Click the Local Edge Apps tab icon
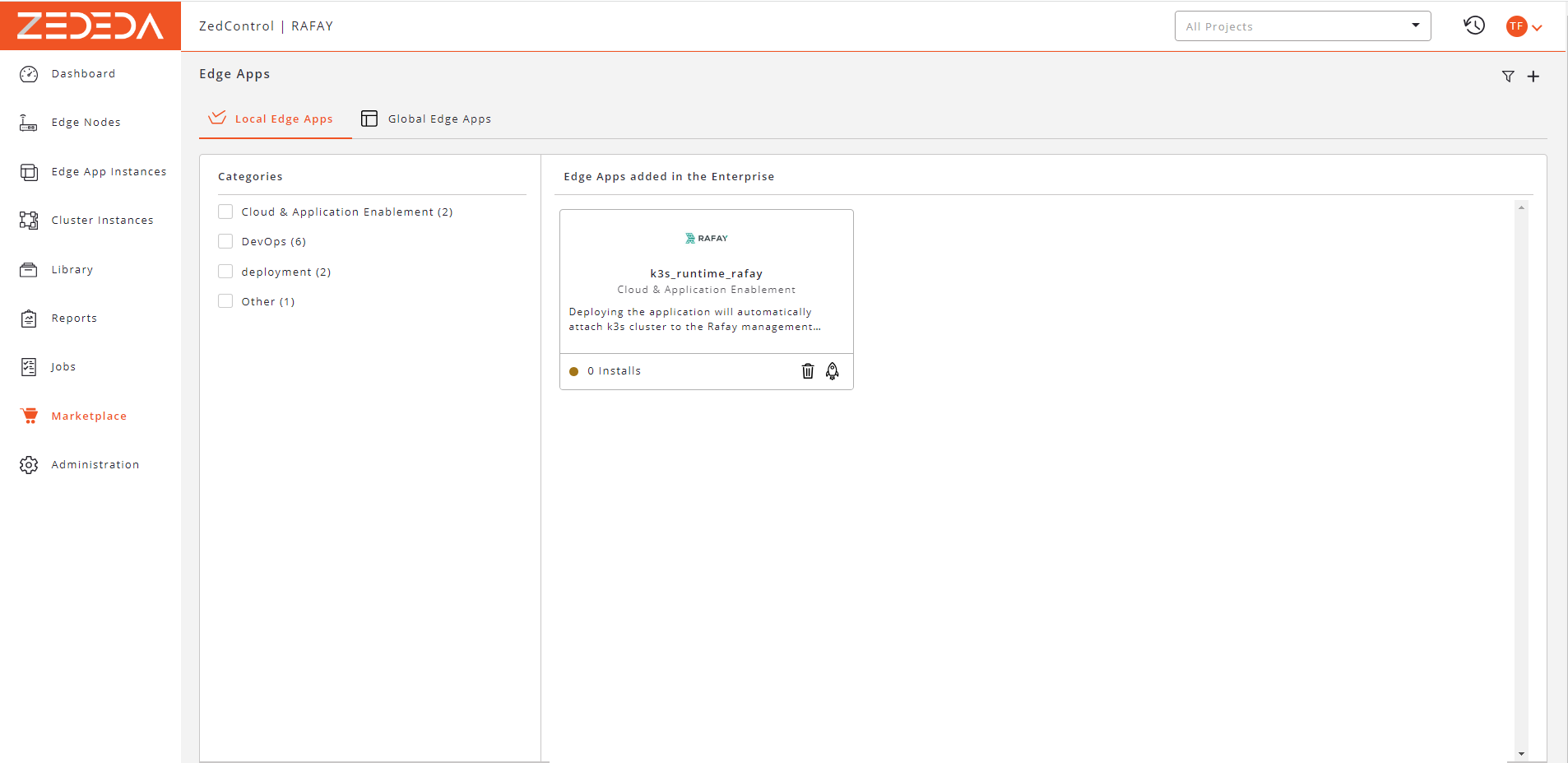This screenshot has width=1568, height=763. [217, 119]
